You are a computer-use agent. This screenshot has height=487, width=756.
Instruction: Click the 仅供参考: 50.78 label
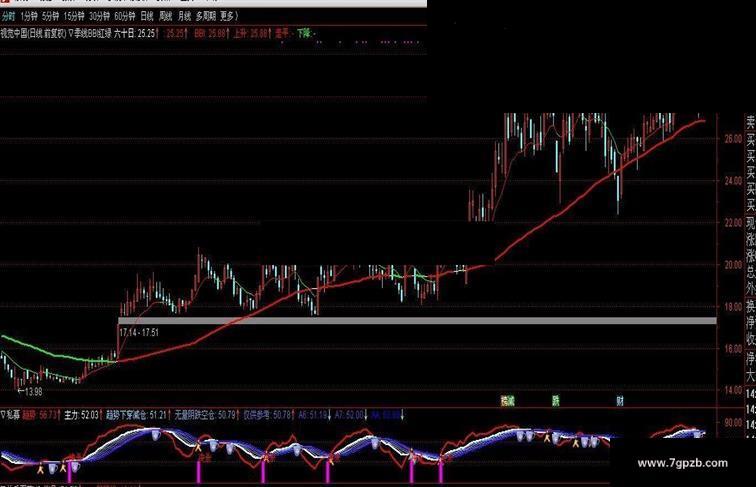pos(269,415)
